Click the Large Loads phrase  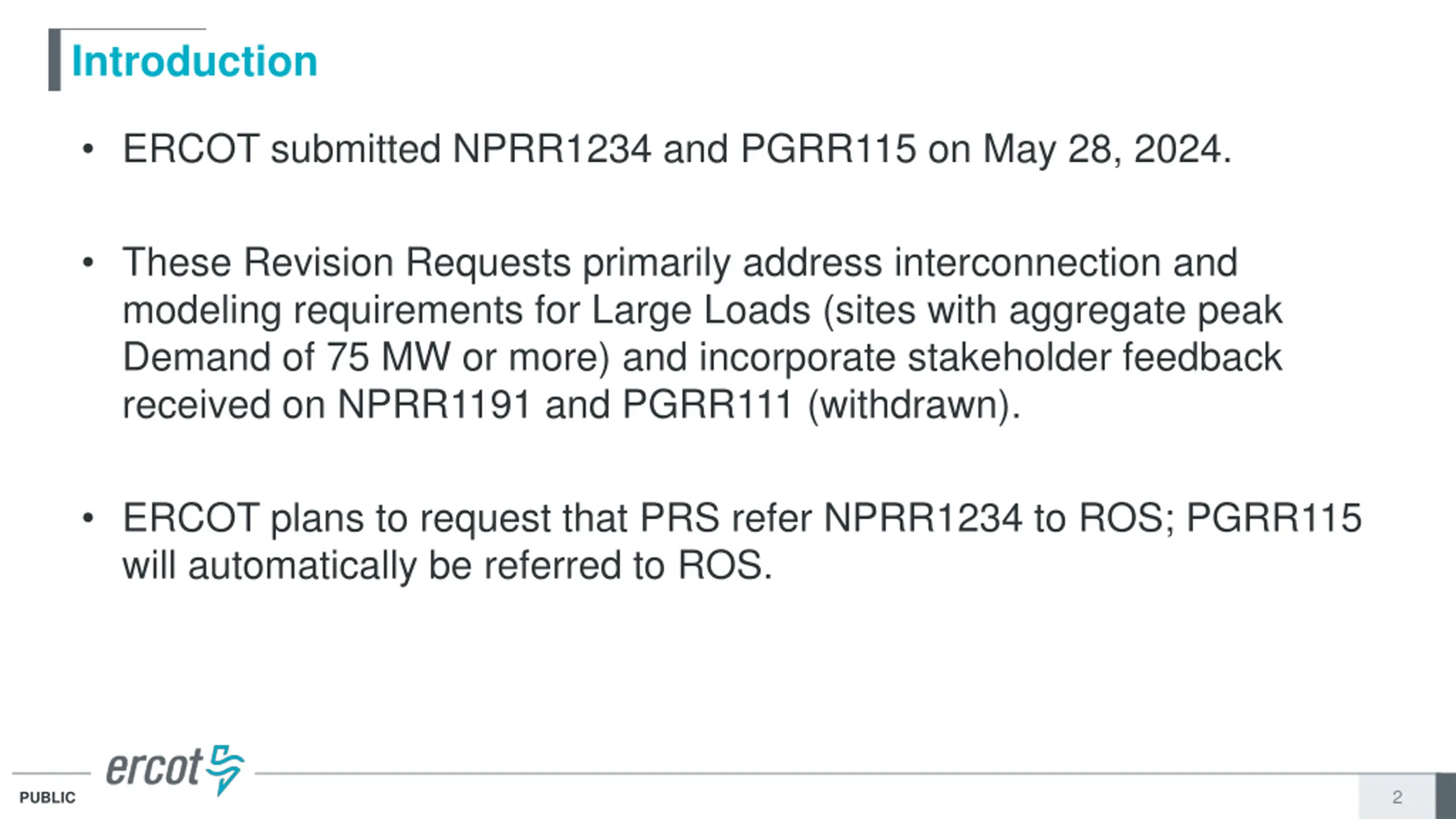(x=701, y=311)
